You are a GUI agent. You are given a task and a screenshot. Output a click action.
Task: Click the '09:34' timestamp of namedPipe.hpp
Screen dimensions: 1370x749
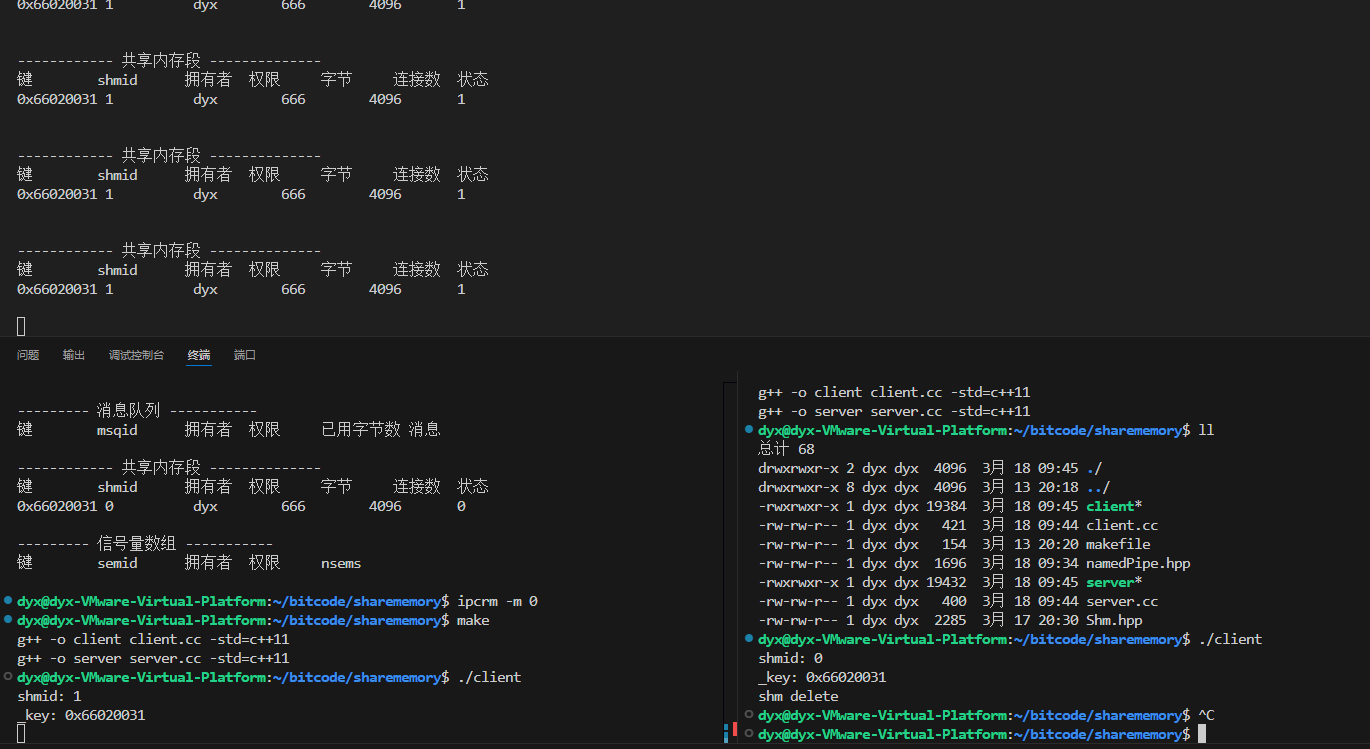coord(1058,563)
